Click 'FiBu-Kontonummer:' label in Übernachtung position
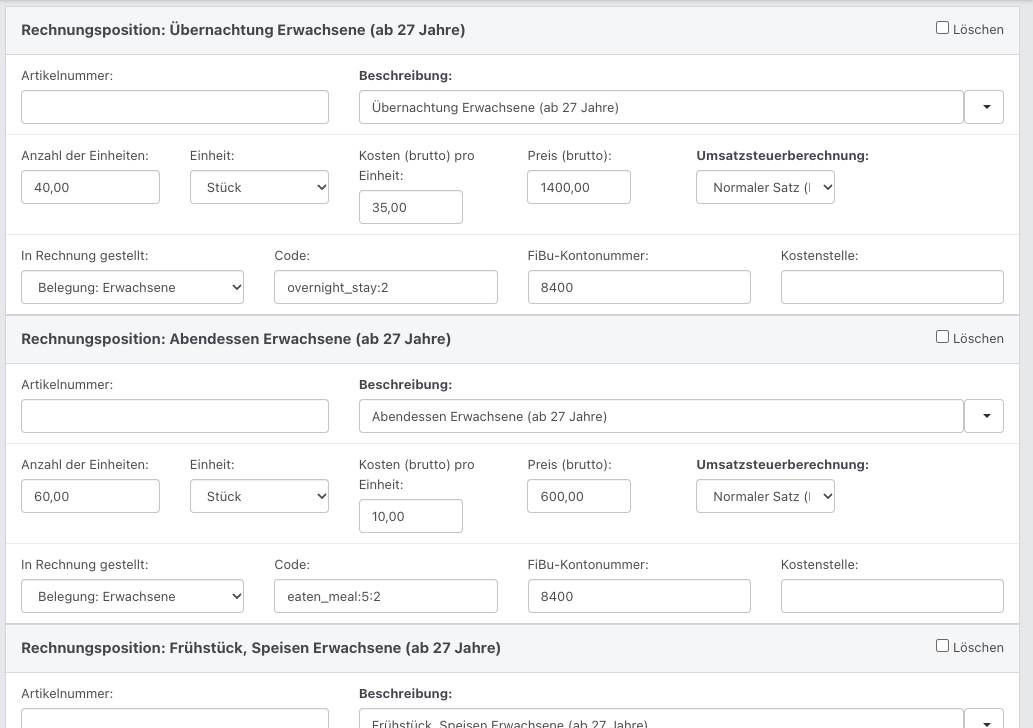 (588, 256)
